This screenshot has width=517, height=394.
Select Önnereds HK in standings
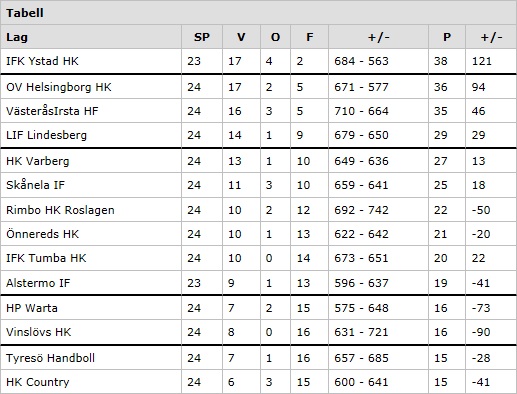point(42,234)
